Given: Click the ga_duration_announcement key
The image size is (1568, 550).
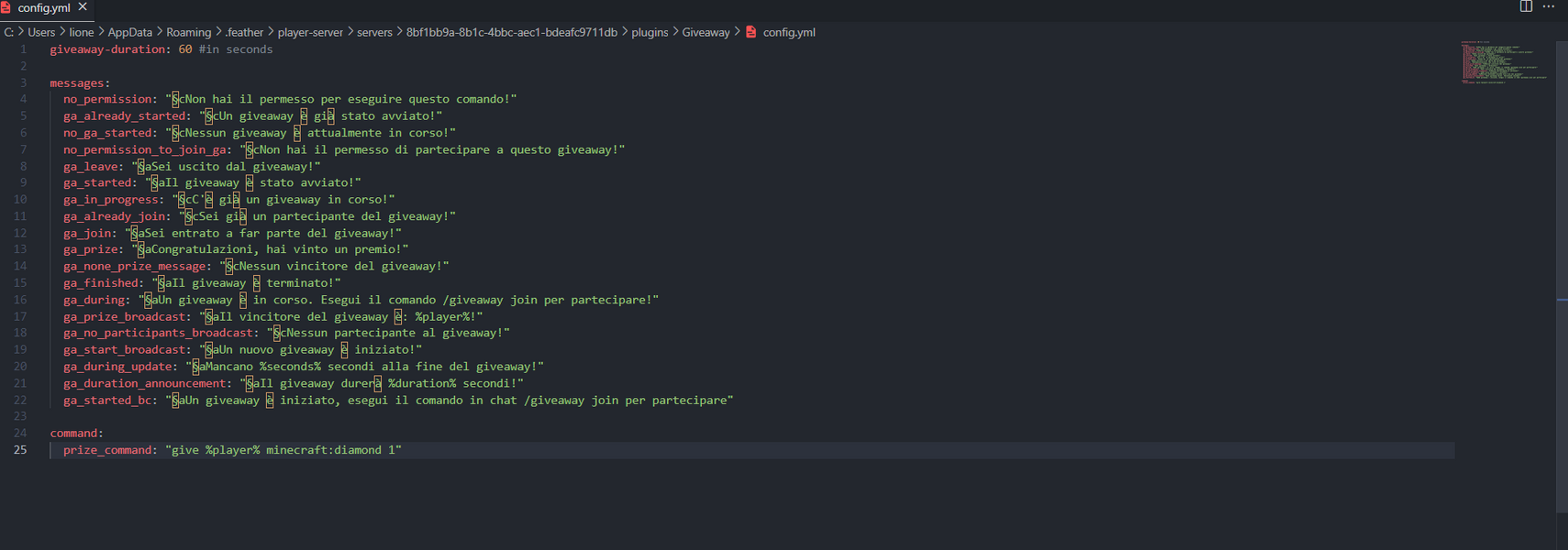Looking at the screenshot, I should click(145, 383).
